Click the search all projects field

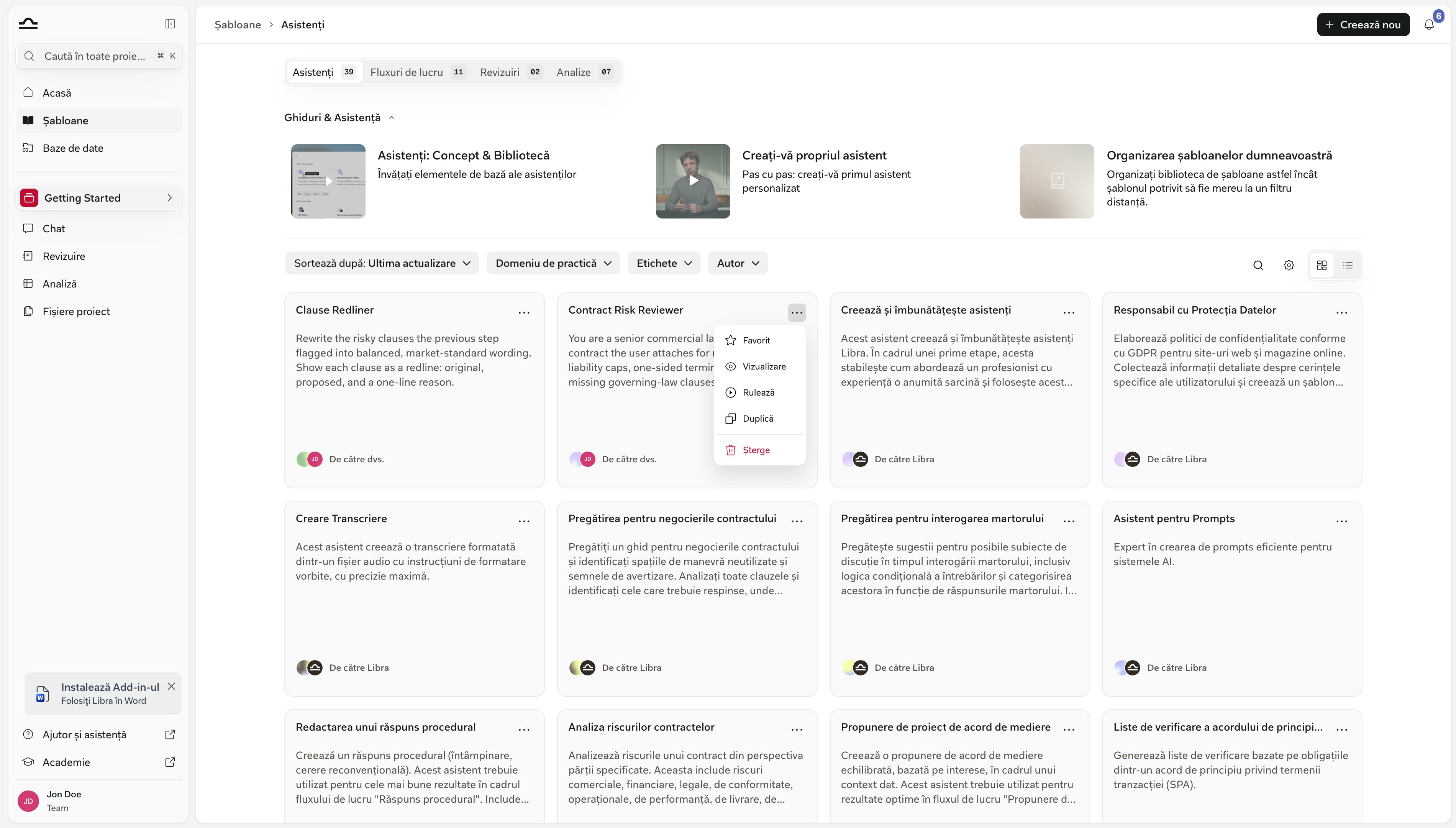click(99, 56)
